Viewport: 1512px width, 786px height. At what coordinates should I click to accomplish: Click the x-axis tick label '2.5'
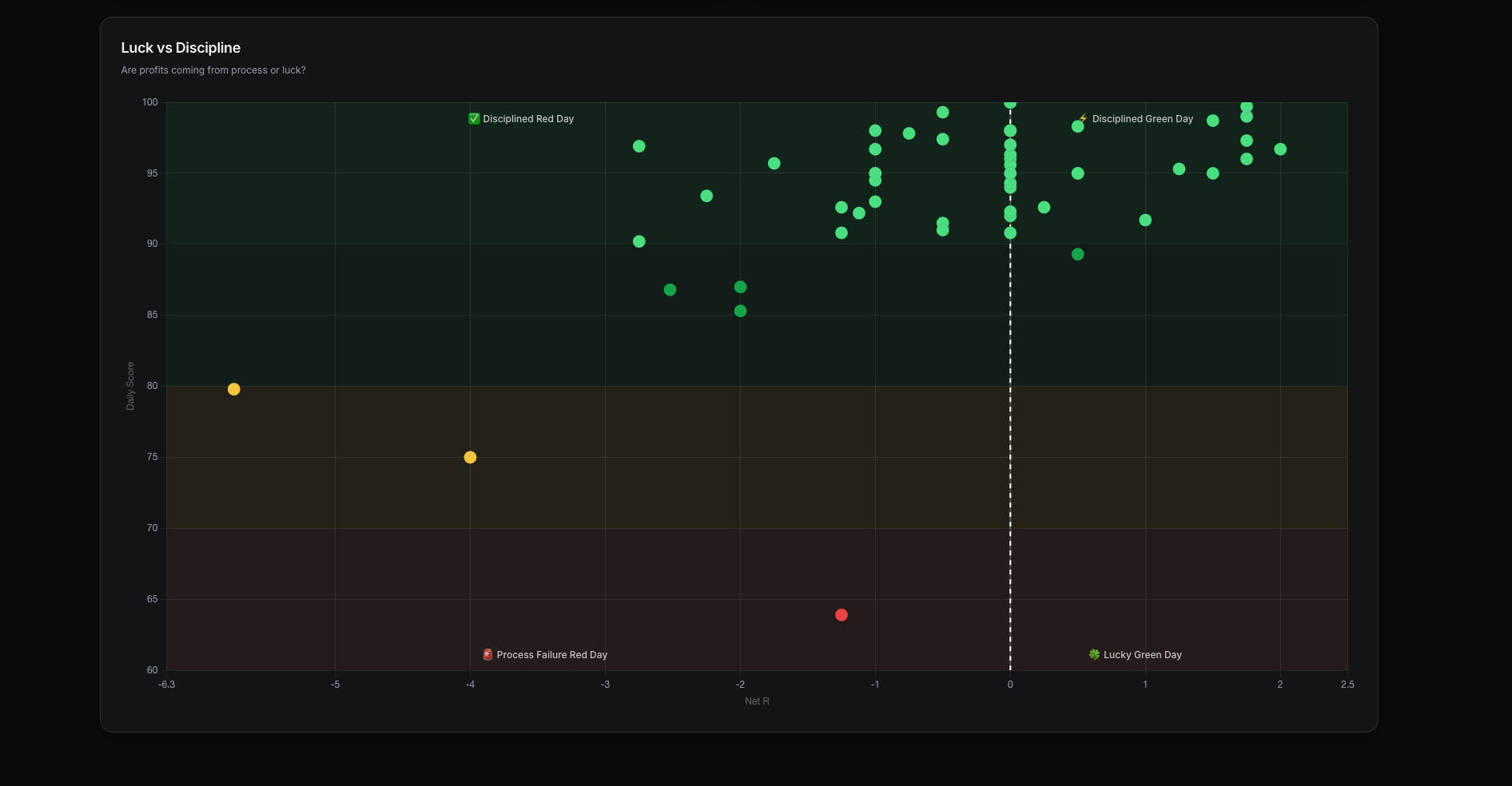(1347, 685)
